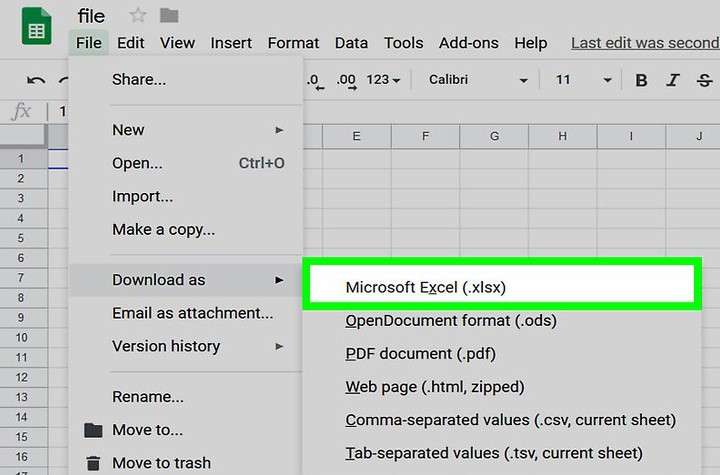Open the Calibri font dropdown

tap(478, 80)
